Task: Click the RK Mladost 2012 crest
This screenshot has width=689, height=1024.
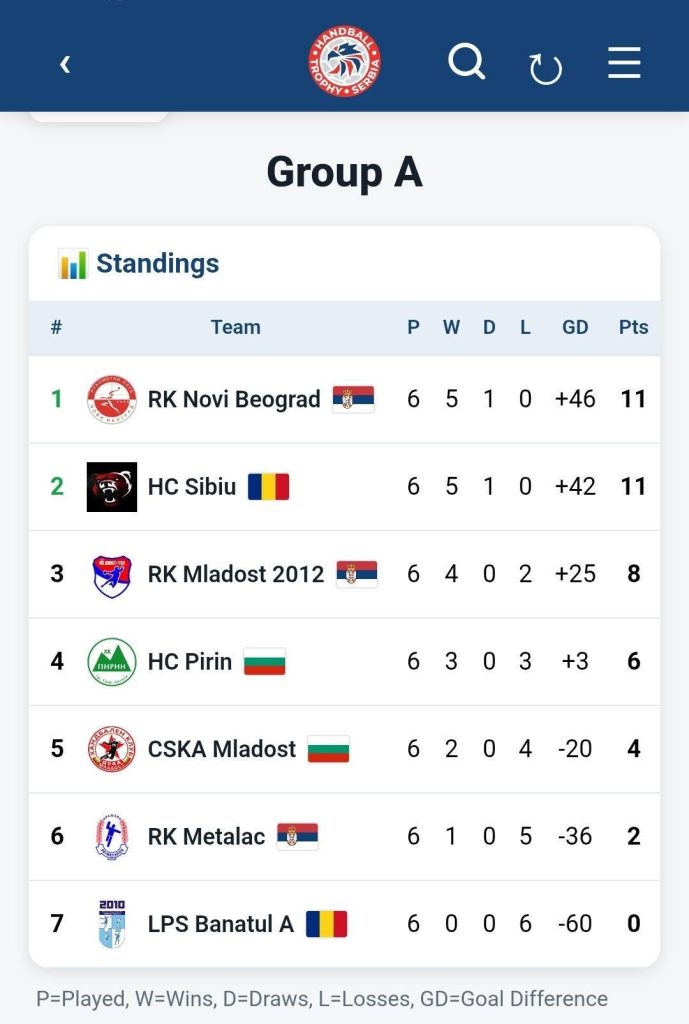Action: tap(112, 574)
